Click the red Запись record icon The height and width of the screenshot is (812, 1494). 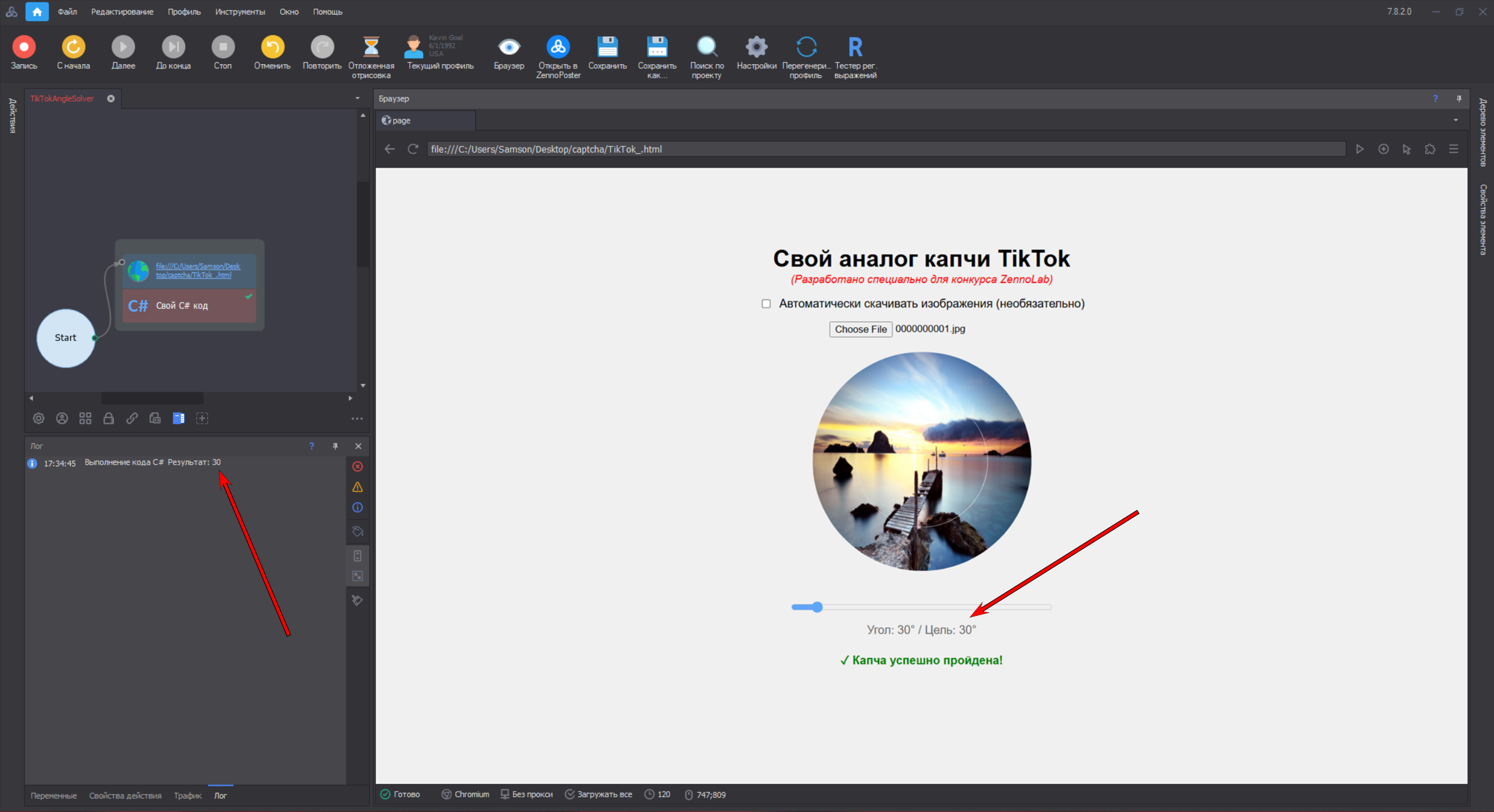tap(24, 47)
